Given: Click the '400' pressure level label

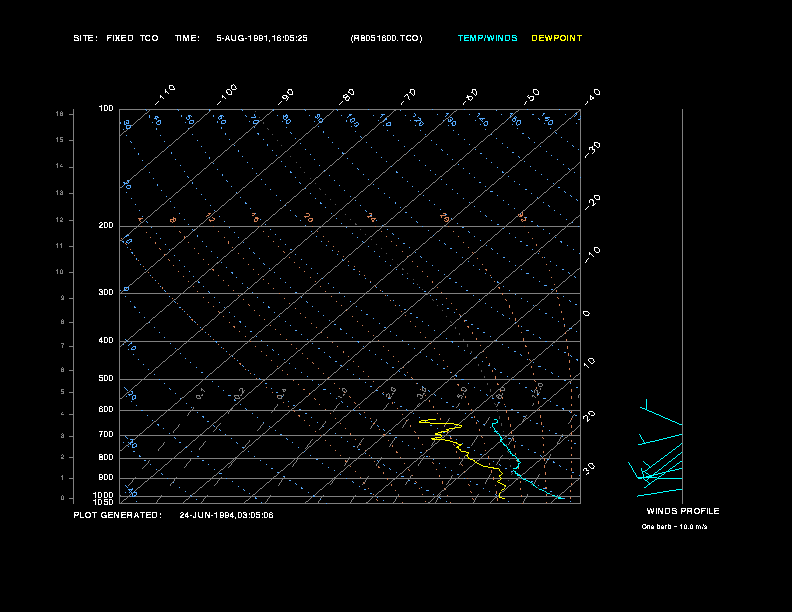Looking at the screenshot, I should tap(106, 340).
